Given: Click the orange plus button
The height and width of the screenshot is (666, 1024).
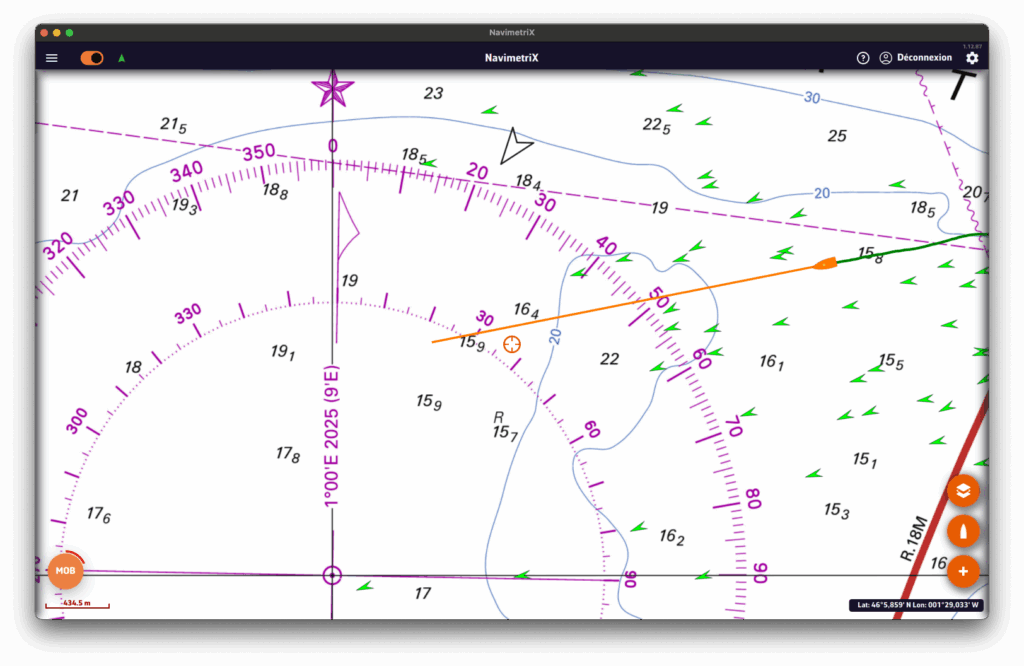Looking at the screenshot, I should (963, 571).
